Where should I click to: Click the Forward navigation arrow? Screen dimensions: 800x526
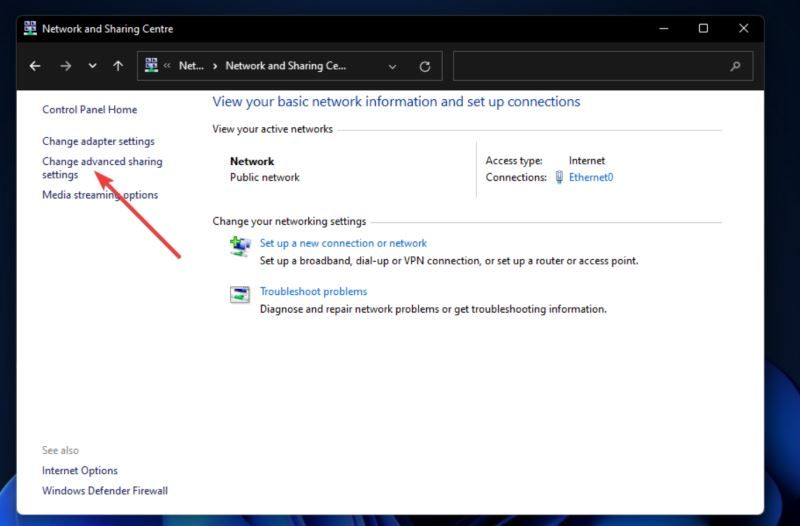pyautogui.click(x=65, y=66)
